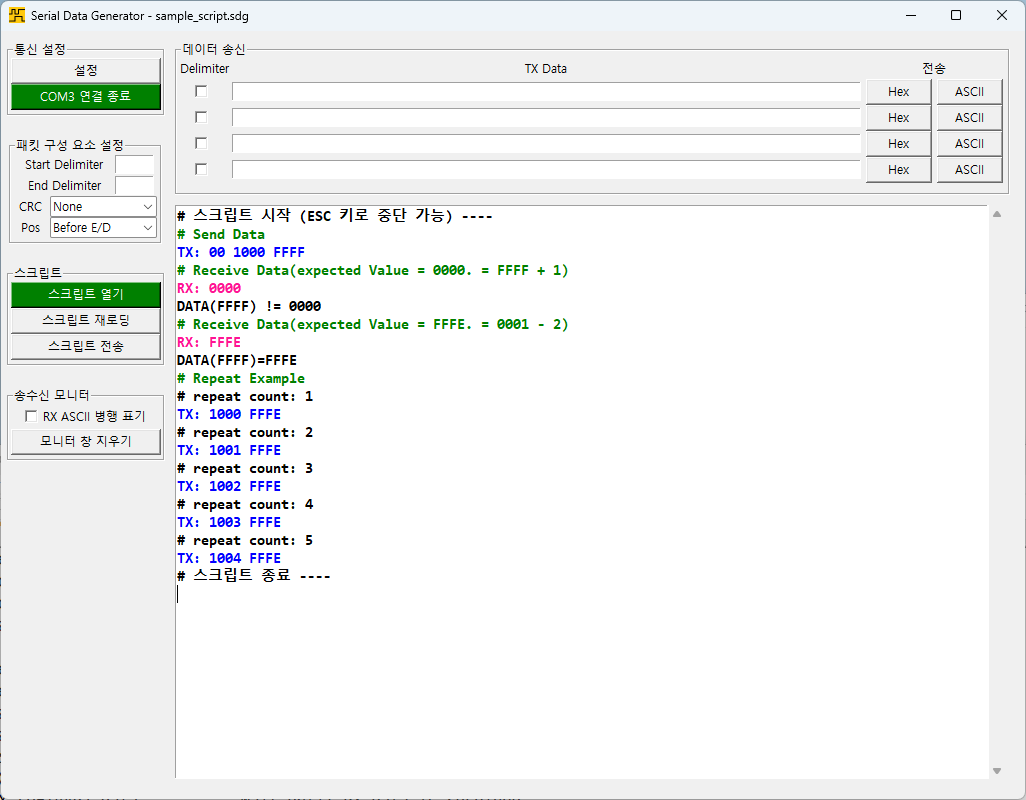Click the fourth TX Data input field
The image size is (1026, 800).
(x=546, y=169)
